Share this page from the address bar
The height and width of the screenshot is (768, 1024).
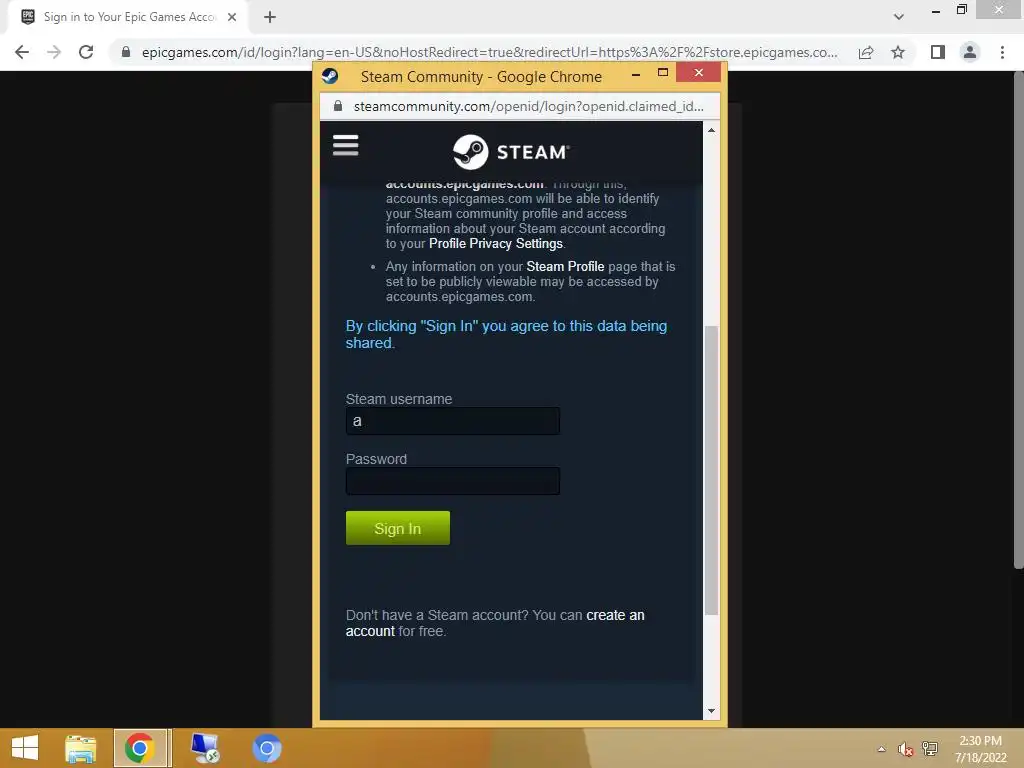coord(866,52)
